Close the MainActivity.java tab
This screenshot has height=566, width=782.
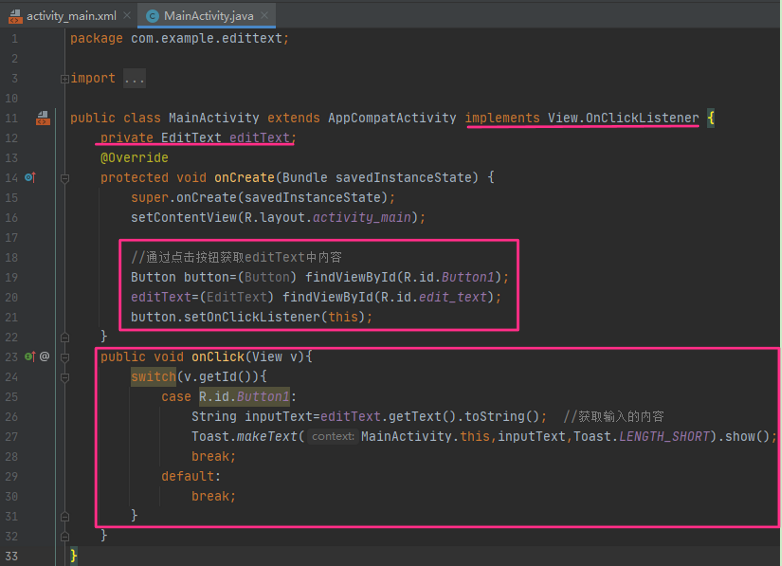click(265, 15)
